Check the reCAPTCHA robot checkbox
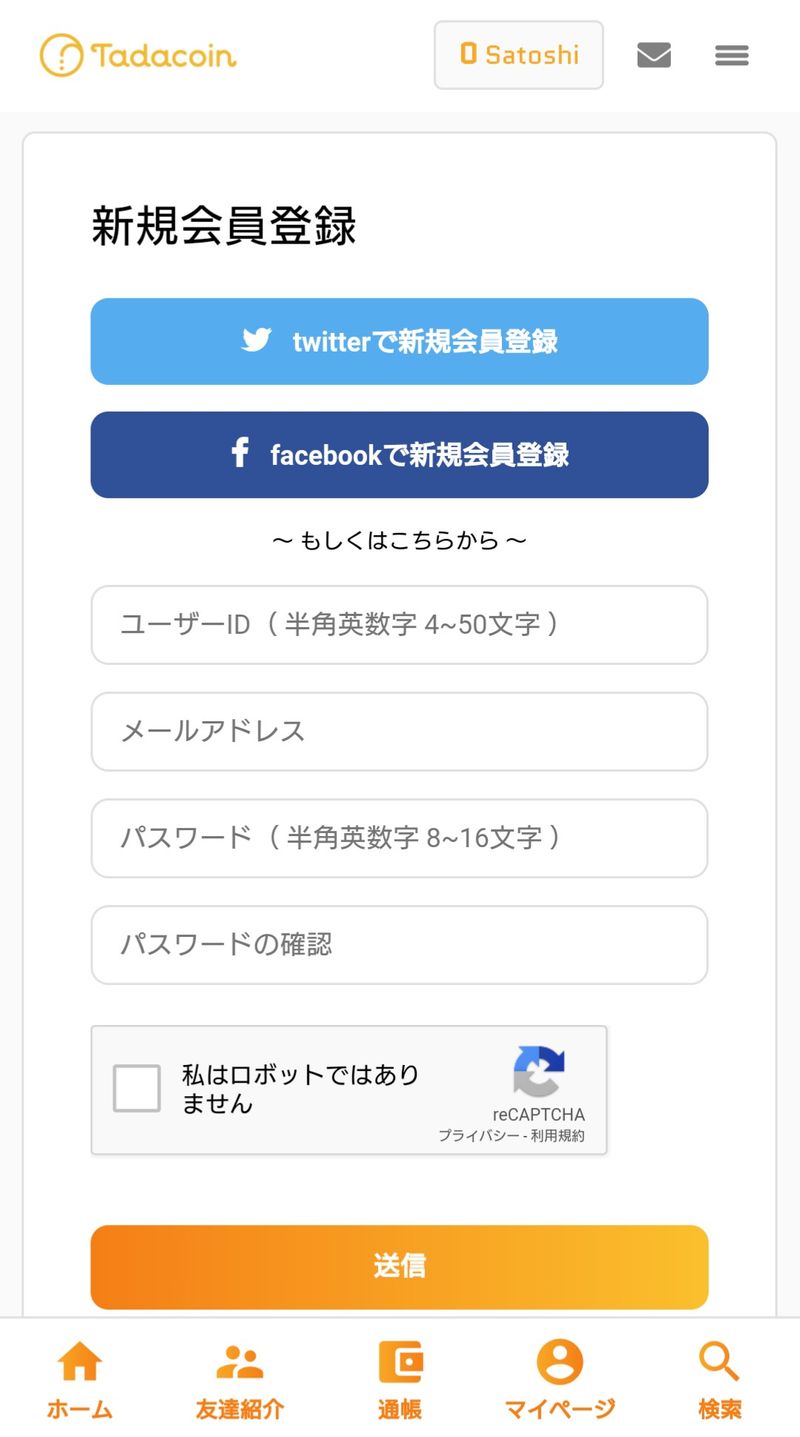This screenshot has height=1437, width=800. pyautogui.click(x=137, y=1088)
